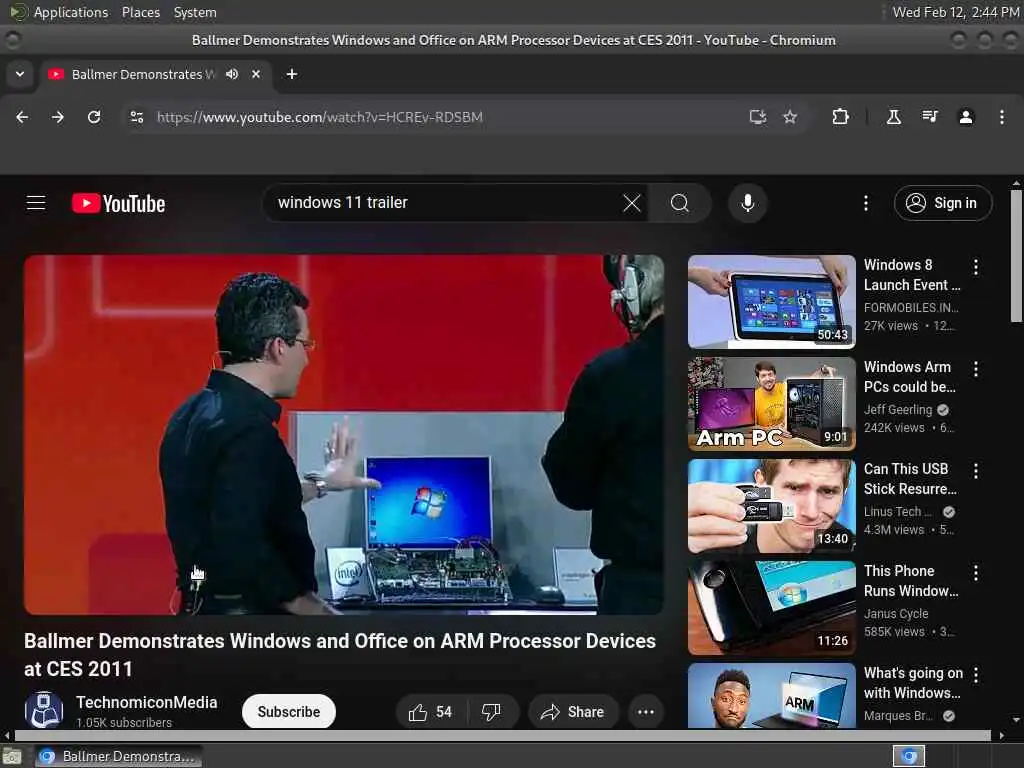The image size is (1024, 768).
Task: Open Chromium three-dot main menu
Action: tap(1002, 117)
